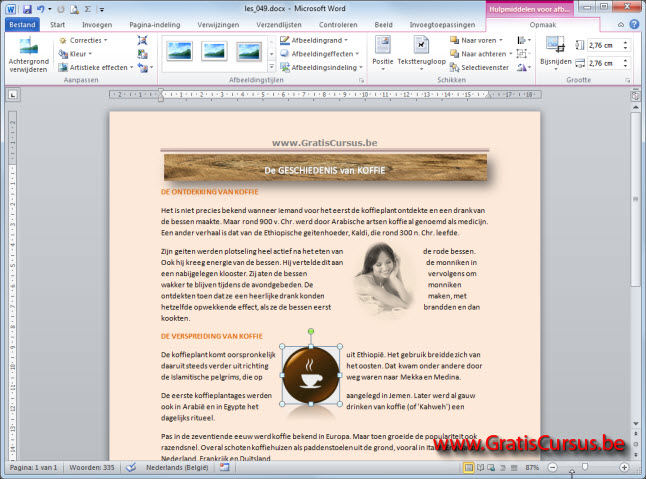646x479 pixels.
Task: Switch to the Invoegtoepassingen tab
Action: (442, 25)
